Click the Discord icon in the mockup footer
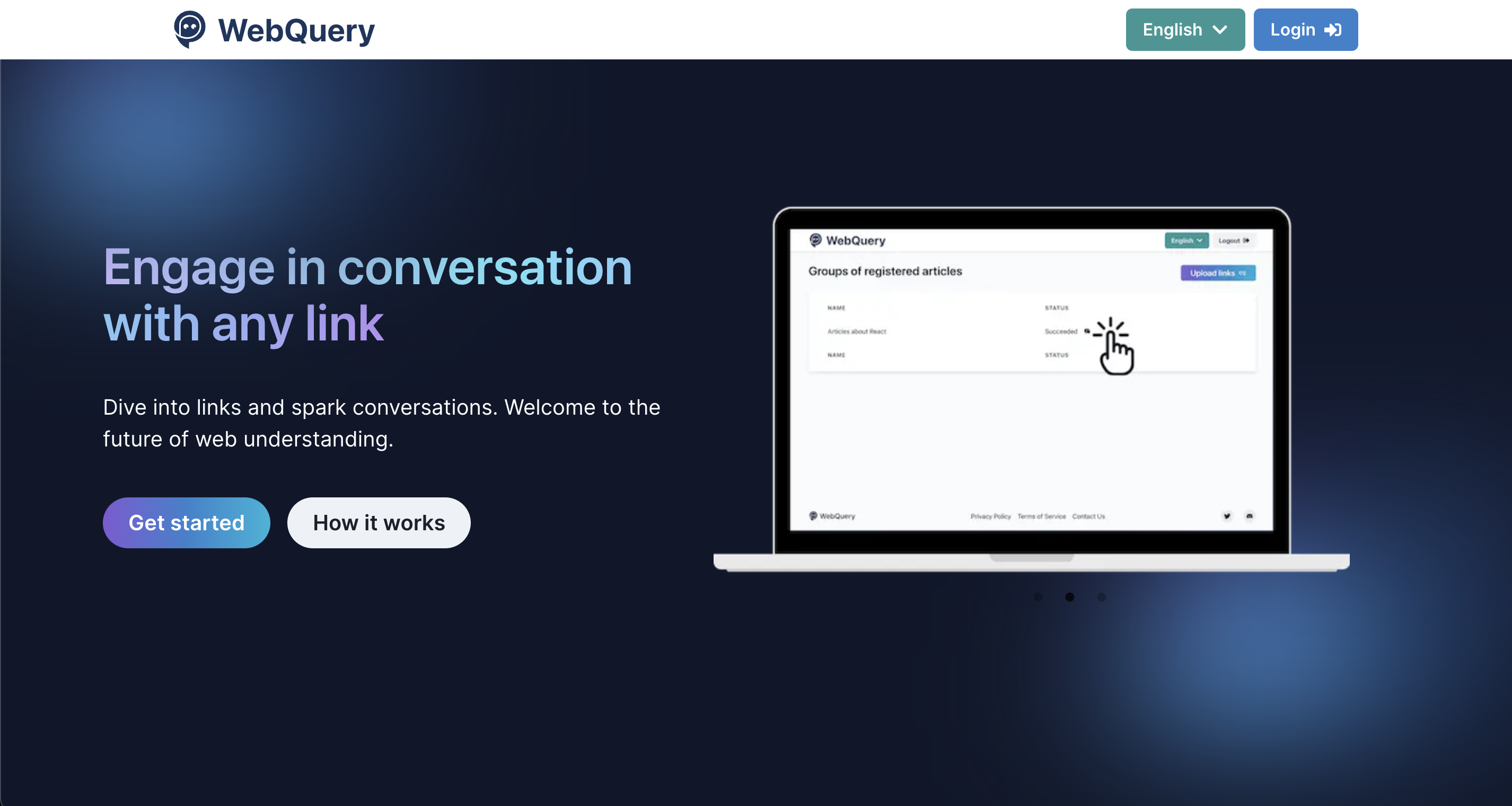 point(1250,516)
